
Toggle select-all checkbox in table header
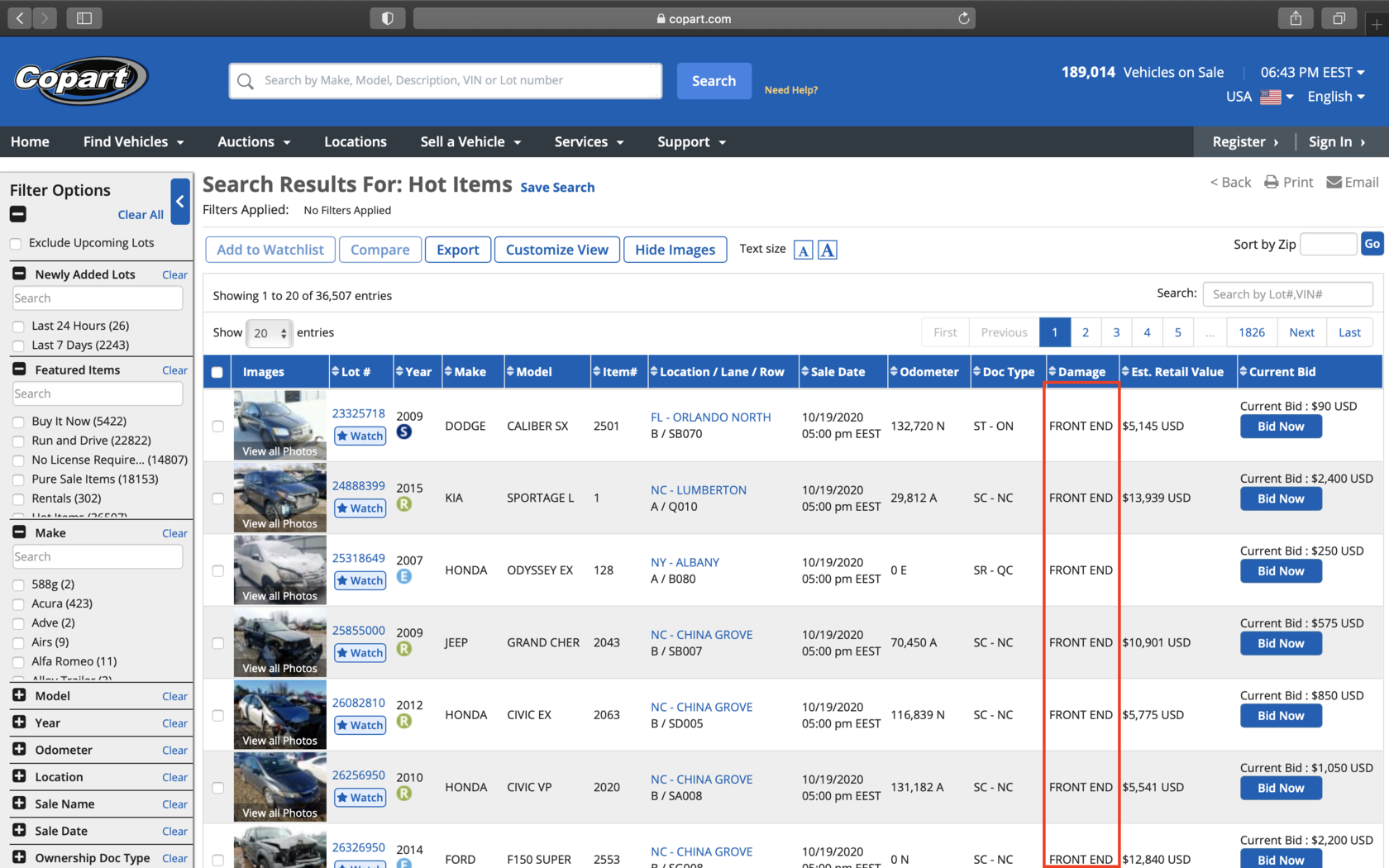(217, 372)
